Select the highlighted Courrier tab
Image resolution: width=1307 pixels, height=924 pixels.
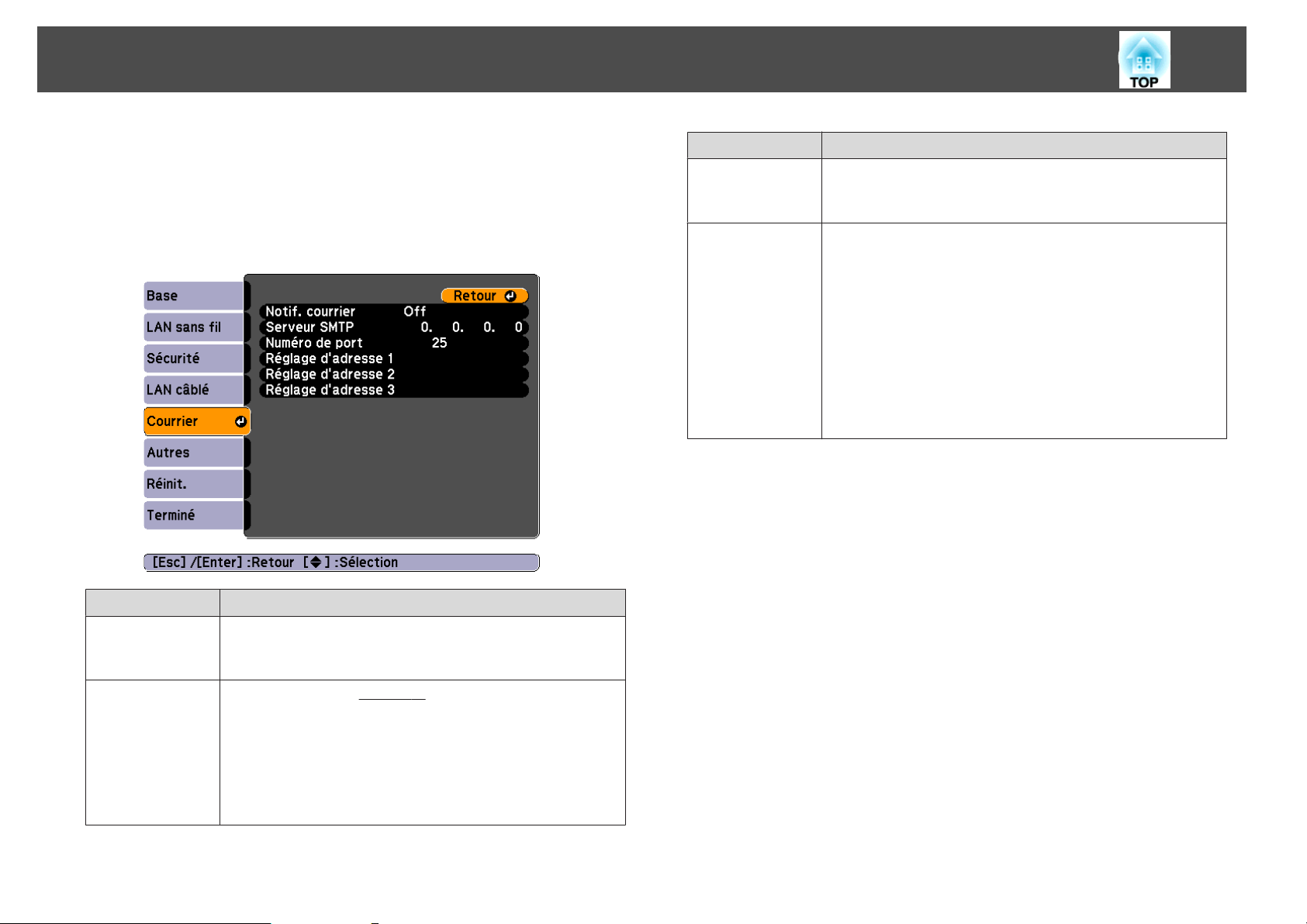point(197,421)
